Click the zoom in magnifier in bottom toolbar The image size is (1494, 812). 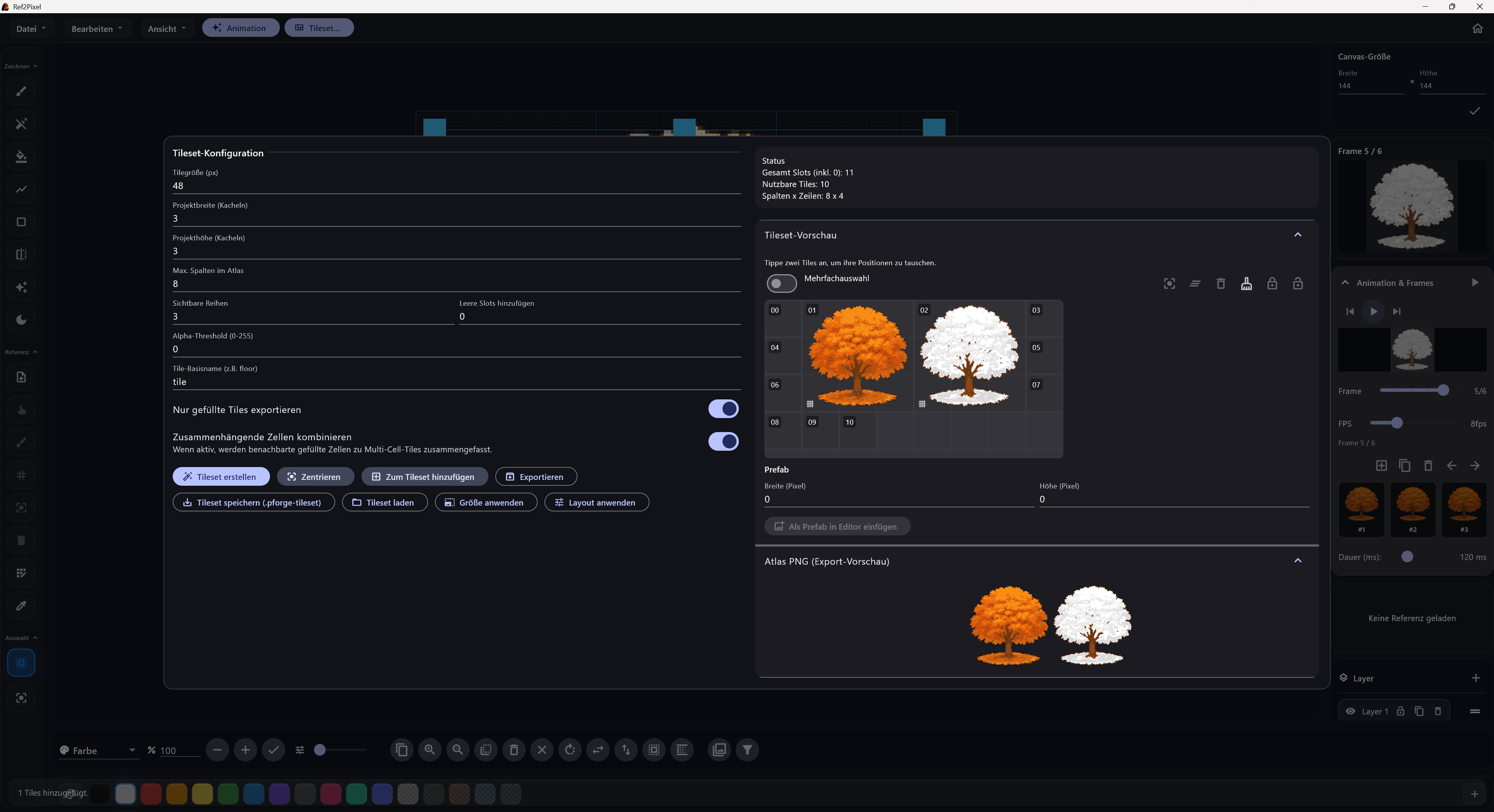[430, 749]
